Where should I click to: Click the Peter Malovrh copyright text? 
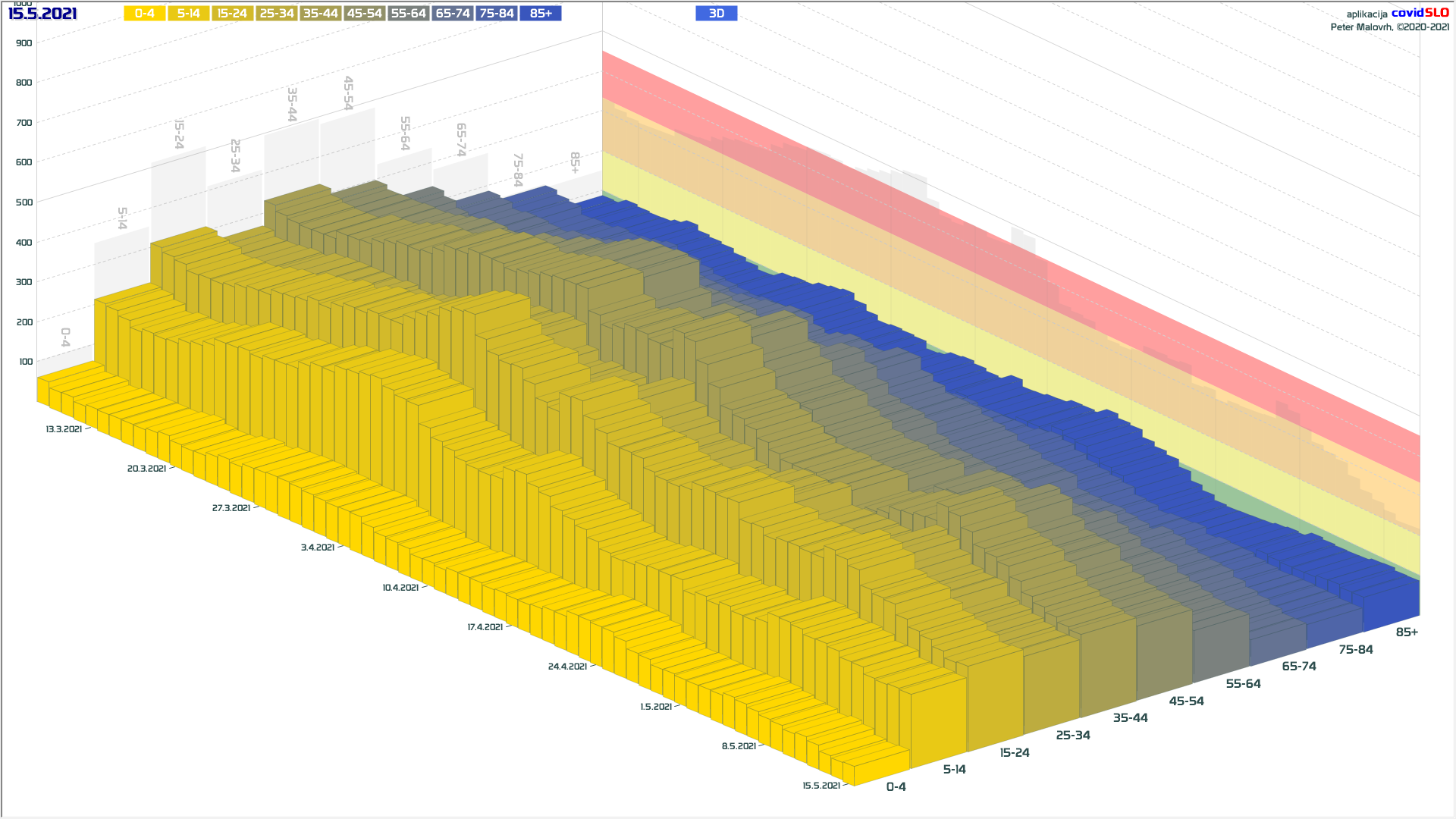click(x=1389, y=27)
